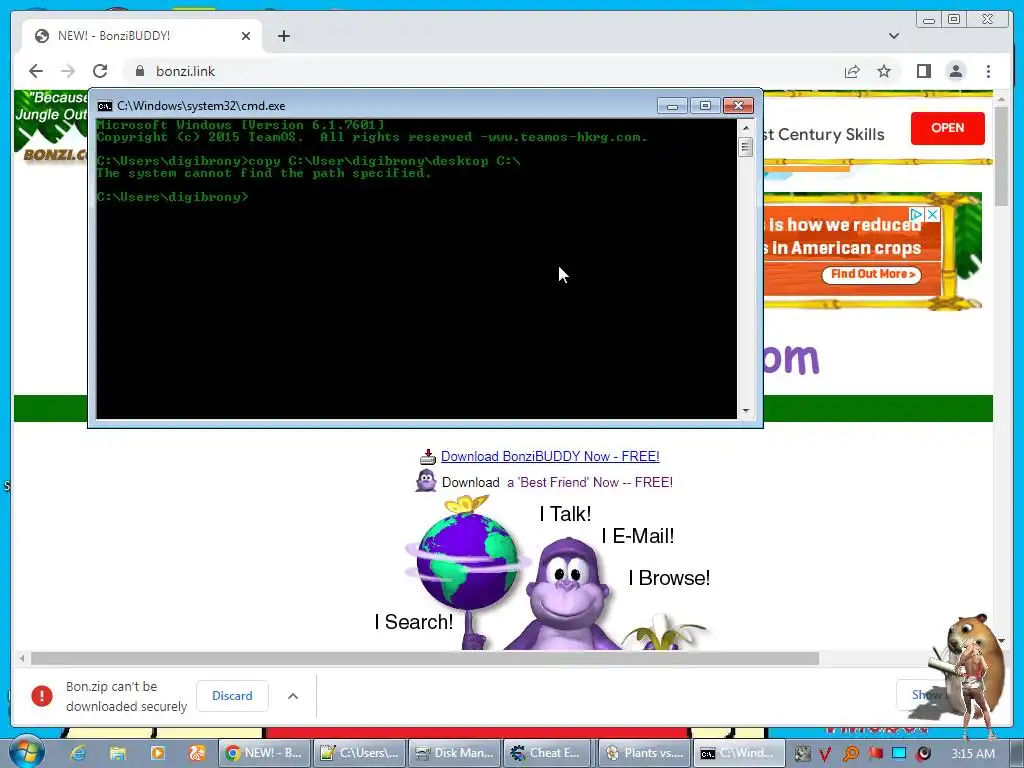
Task: Click the red download warning icon
Action: [x=42, y=696]
